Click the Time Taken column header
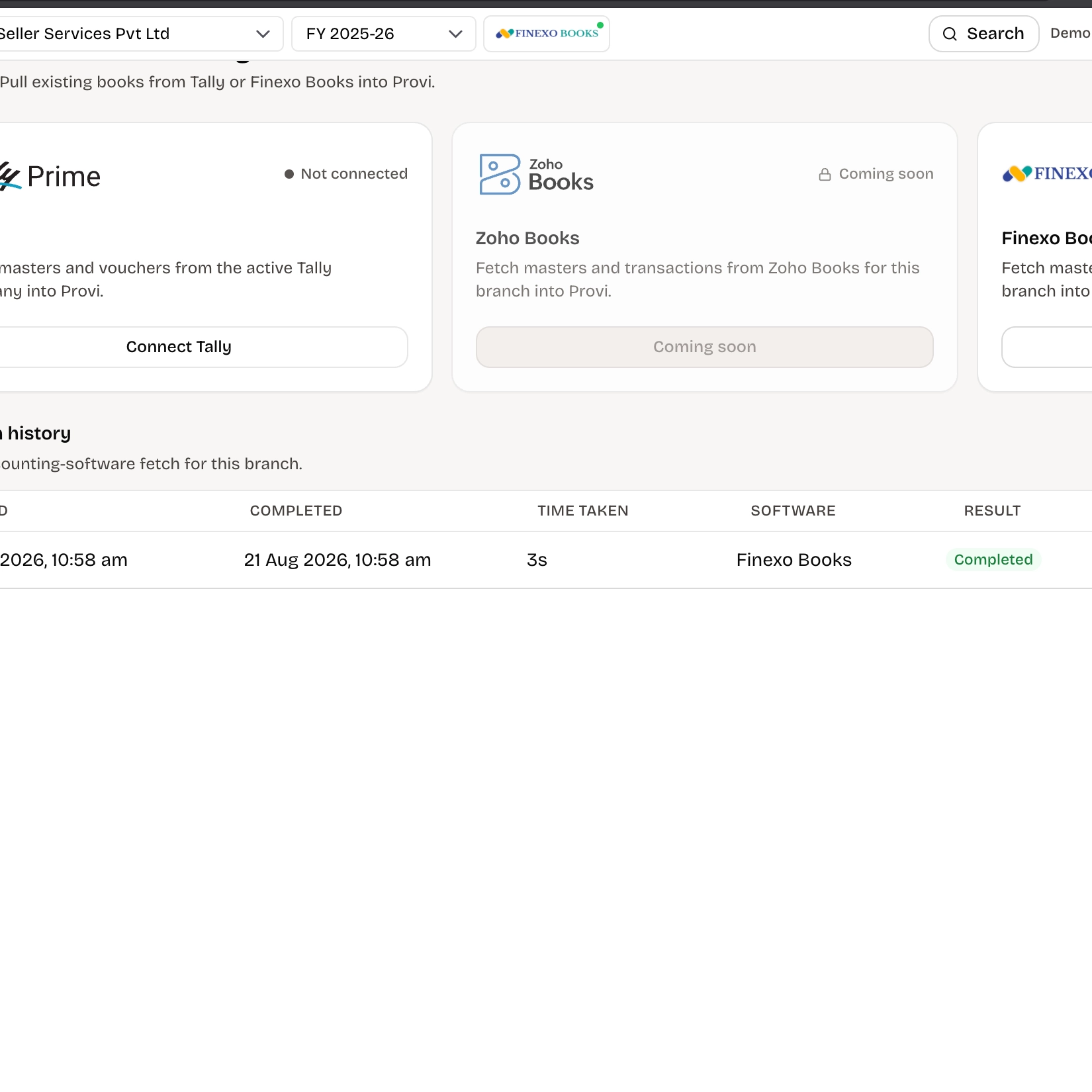 coord(583,511)
